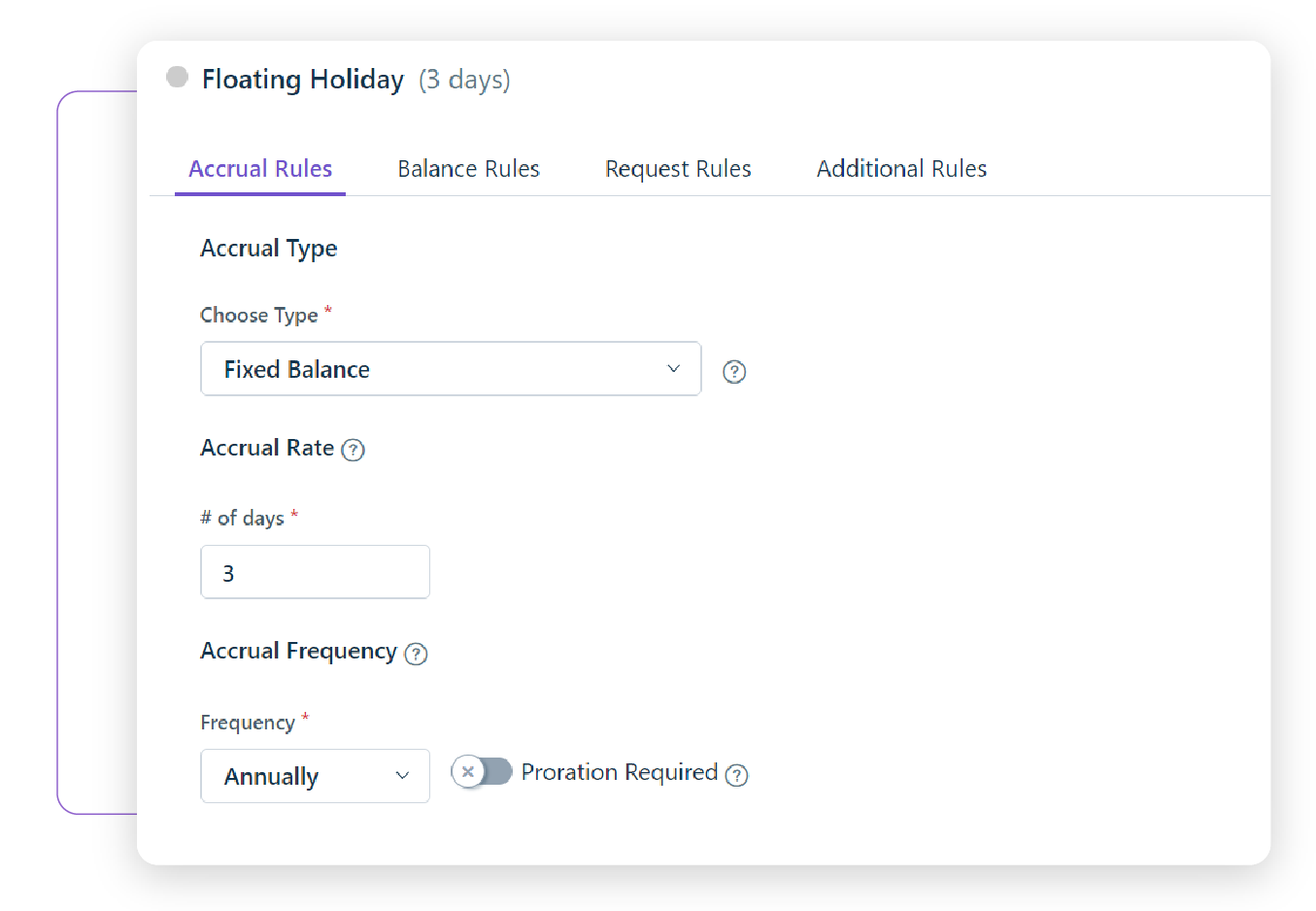Click the X icon inside the Proration toggle
Viewport: 1316px width, 911px height.
pos(467,771)
